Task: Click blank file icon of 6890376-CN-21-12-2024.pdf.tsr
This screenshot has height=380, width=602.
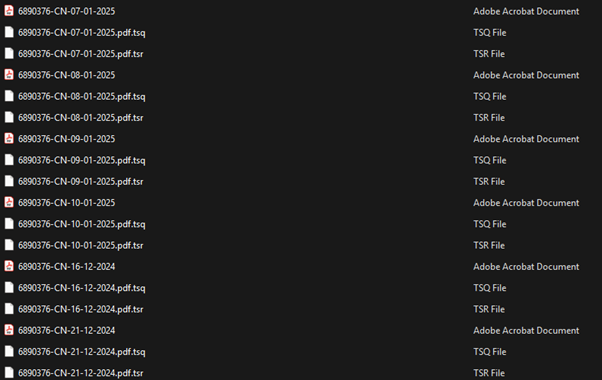Action: point(9,373)
